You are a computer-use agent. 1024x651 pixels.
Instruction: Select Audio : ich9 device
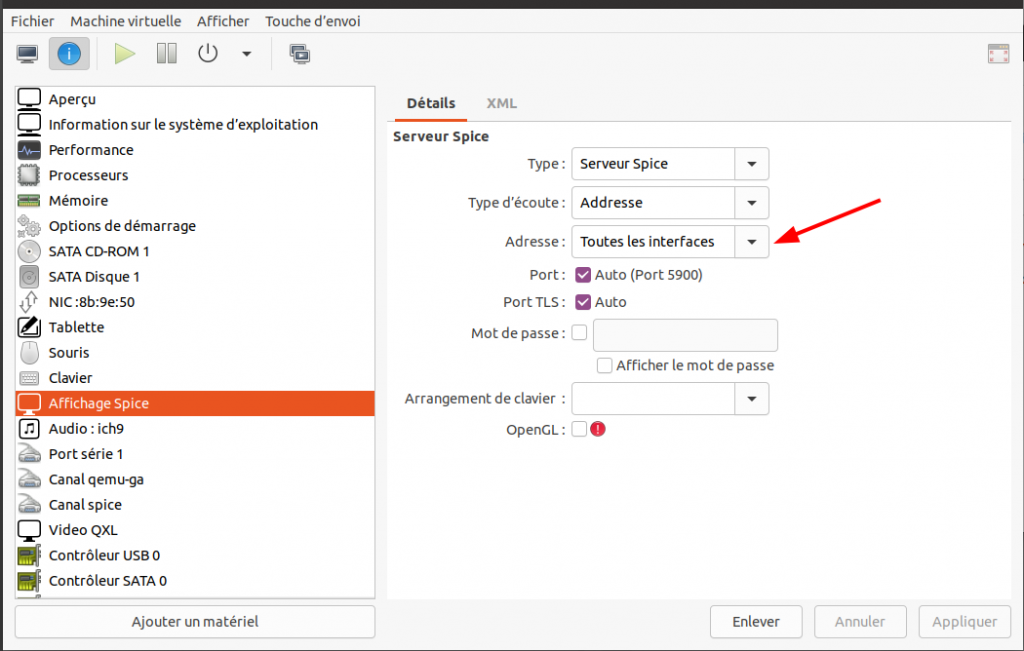click(x=195, y=429)
